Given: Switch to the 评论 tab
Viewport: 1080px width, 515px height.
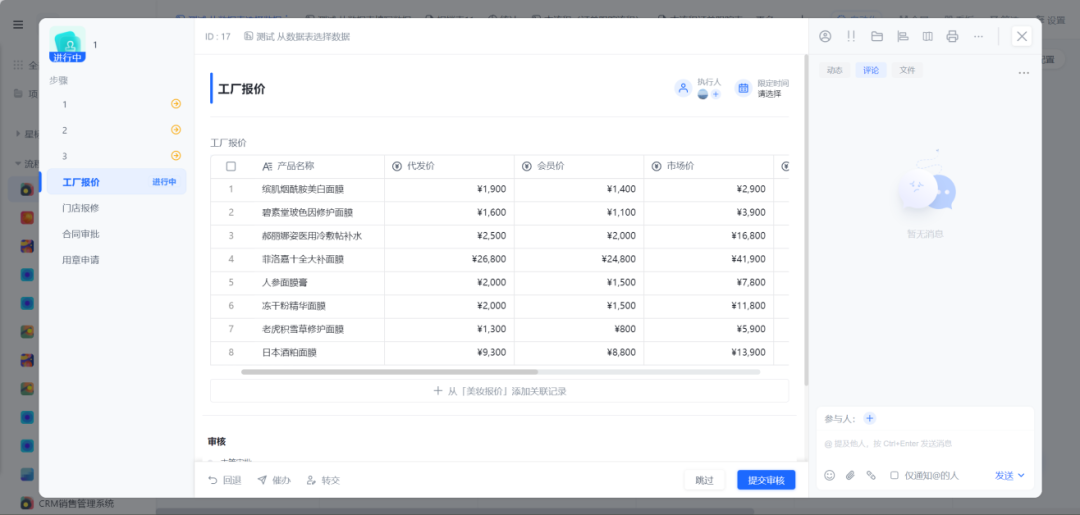Looking at the screenshot, I should pyautogui.click(x=871, y=70).
